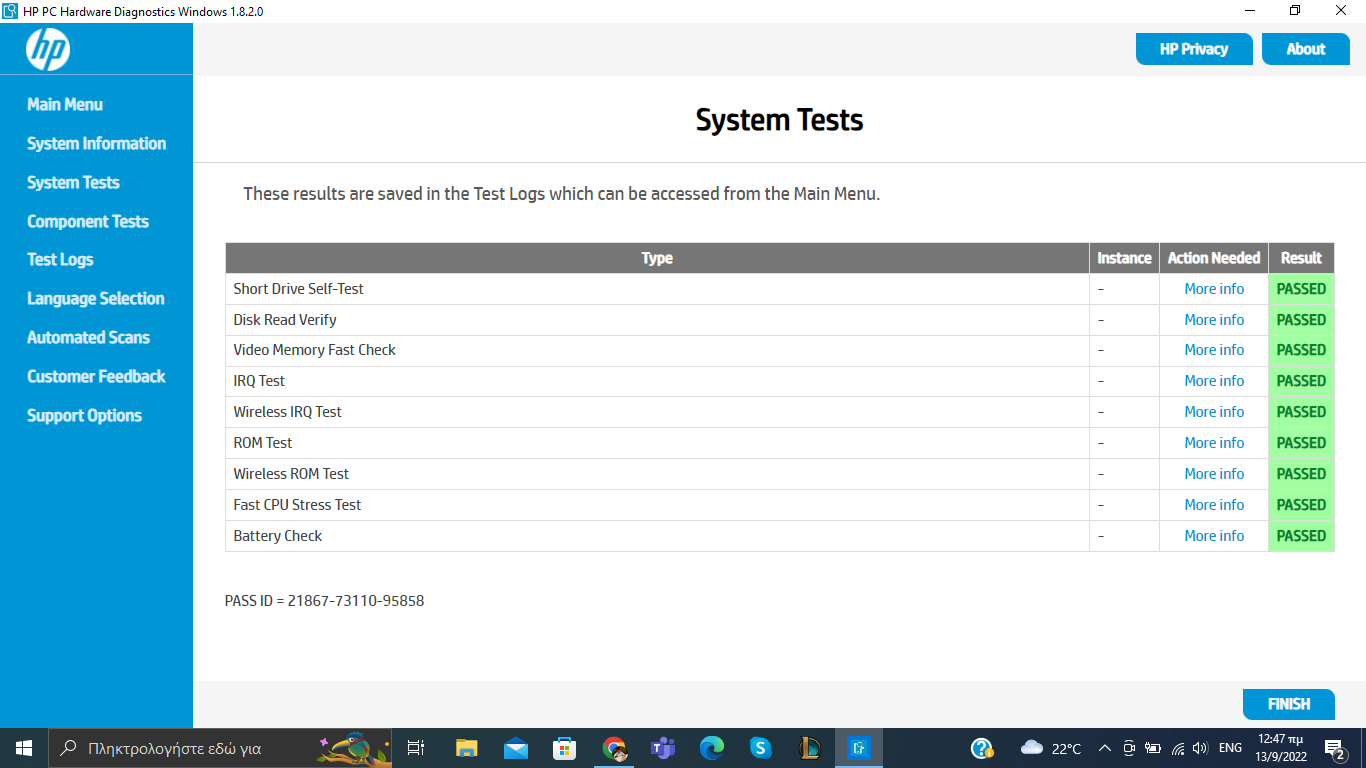The image size is (1366, 768).
Task: Click the Video Memory Fast Check label
Action: 314,350
